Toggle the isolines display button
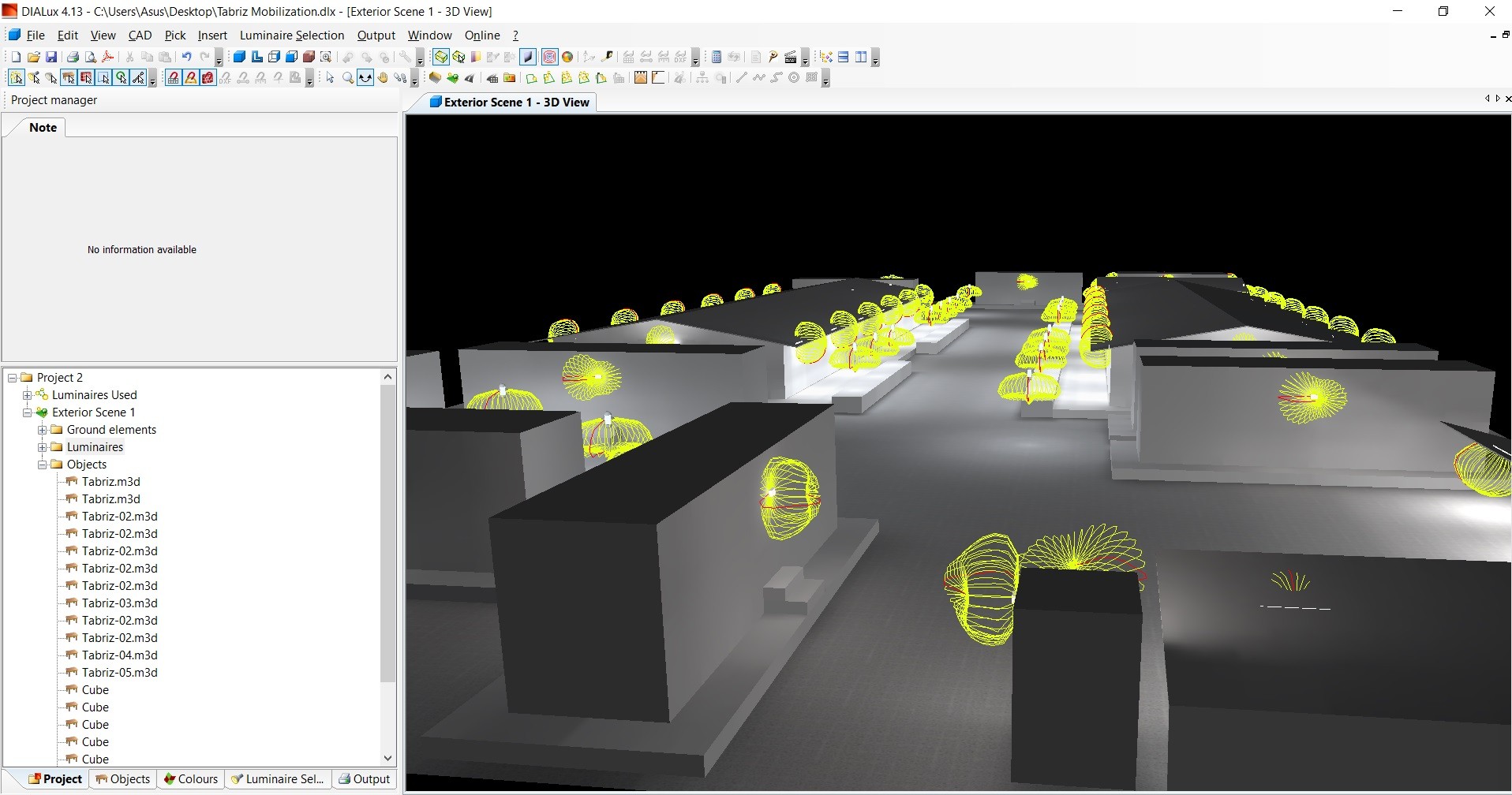This screenshot has height=795, width=1512. point(549,57)
